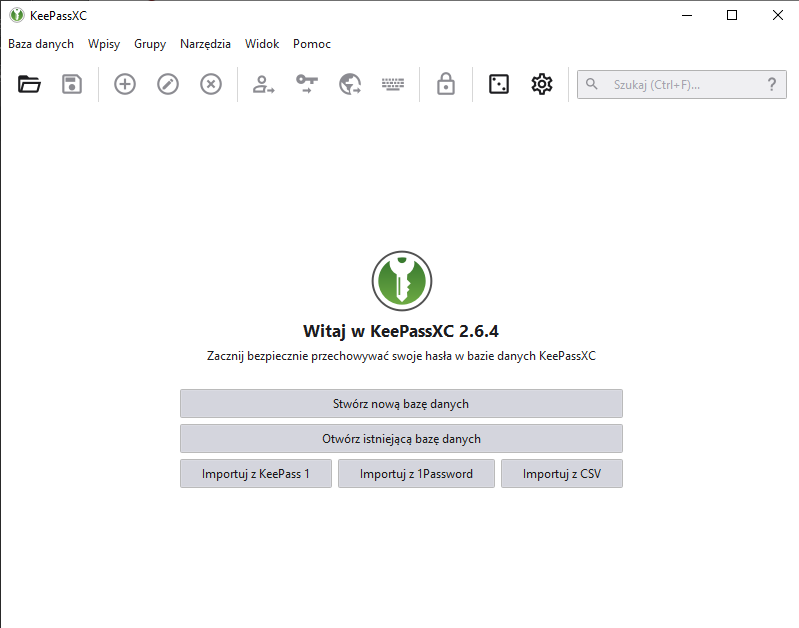Image resolution: width=799 pixels, height=628 pixels.
Task: Open password generator dice icon
Action: (x=499, y=84)
